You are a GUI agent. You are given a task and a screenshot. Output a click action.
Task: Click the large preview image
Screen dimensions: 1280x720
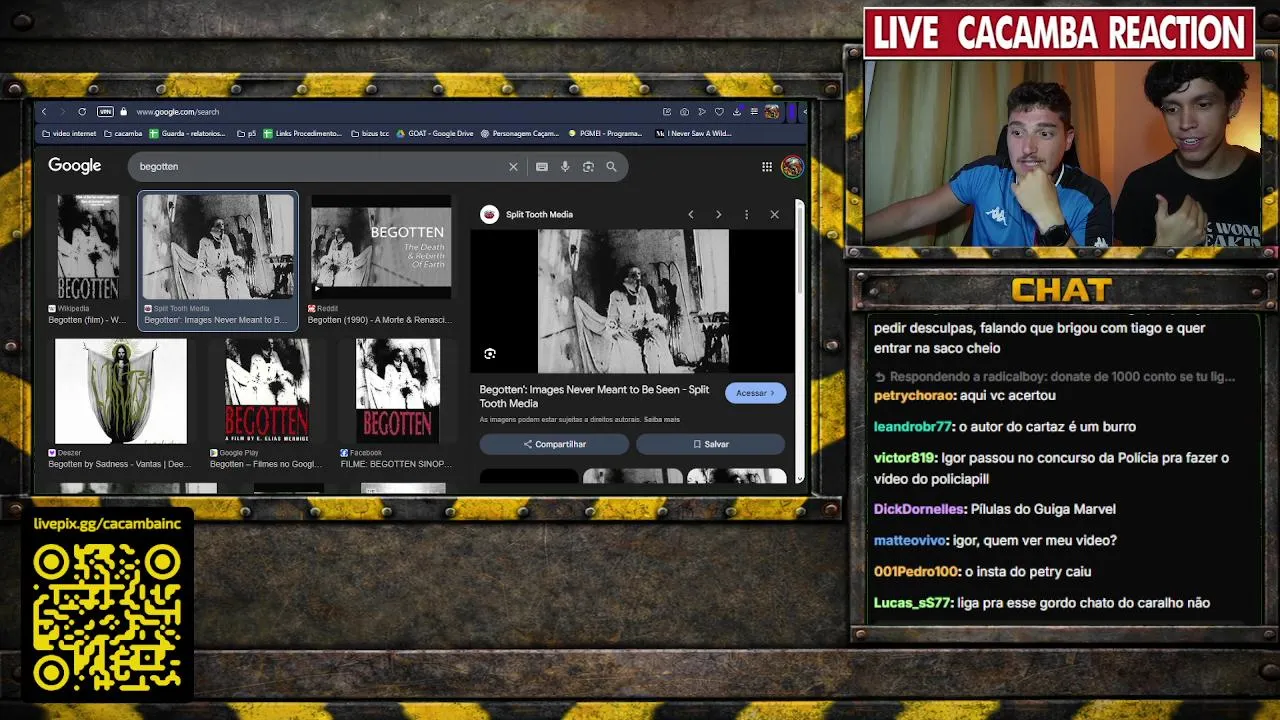[633, 301]
